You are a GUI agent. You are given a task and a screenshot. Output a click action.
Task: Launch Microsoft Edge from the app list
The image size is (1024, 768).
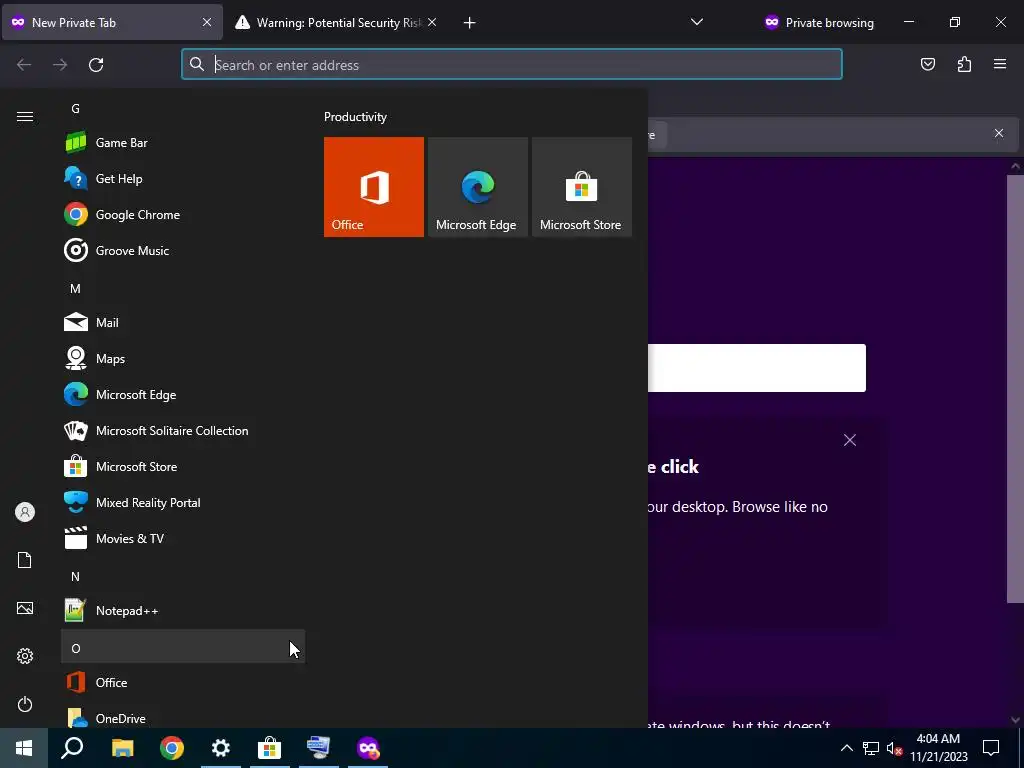click(183, 394)
